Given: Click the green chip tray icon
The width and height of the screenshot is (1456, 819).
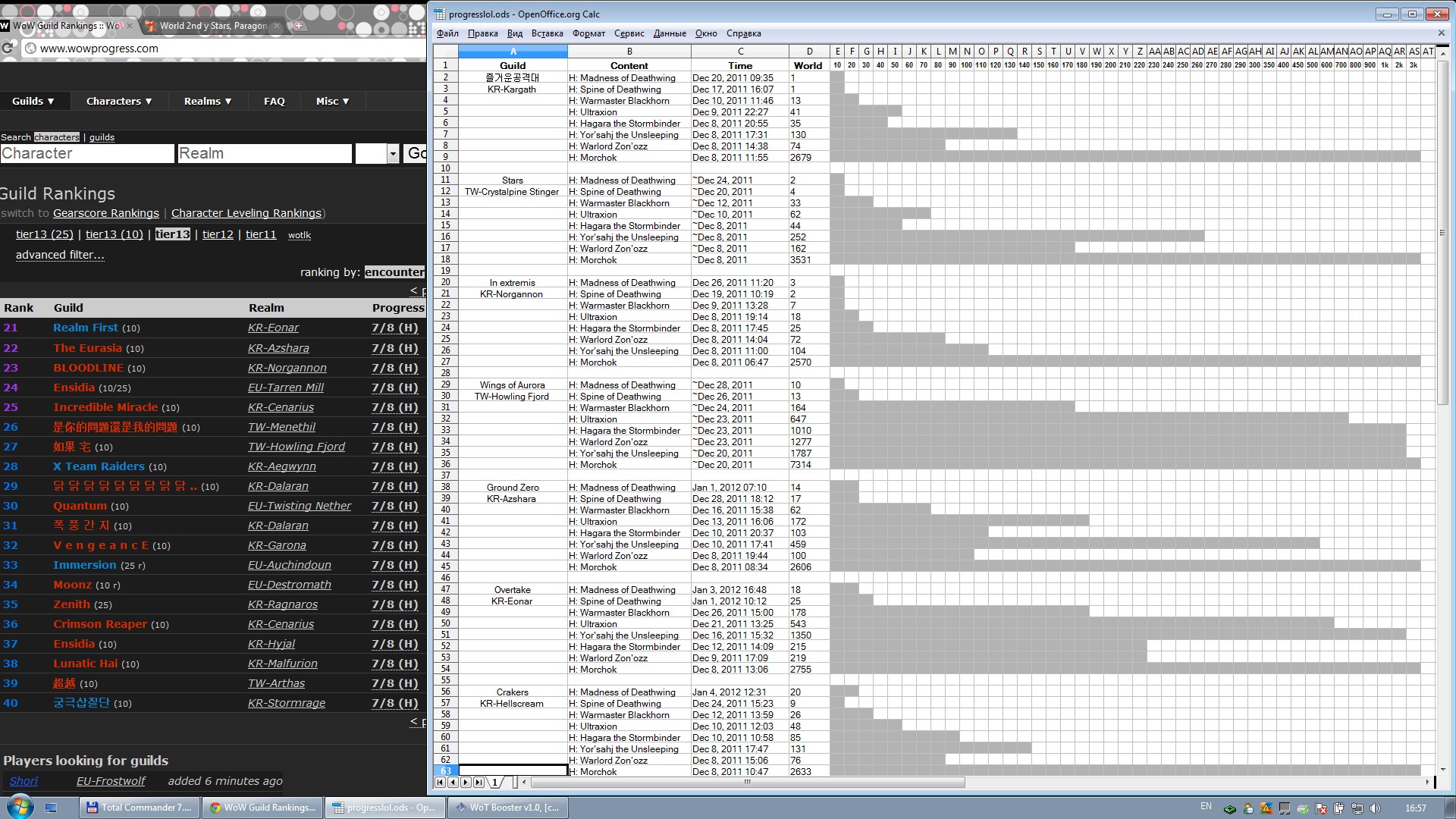Looking at the screenshot, I should 1230,808.
